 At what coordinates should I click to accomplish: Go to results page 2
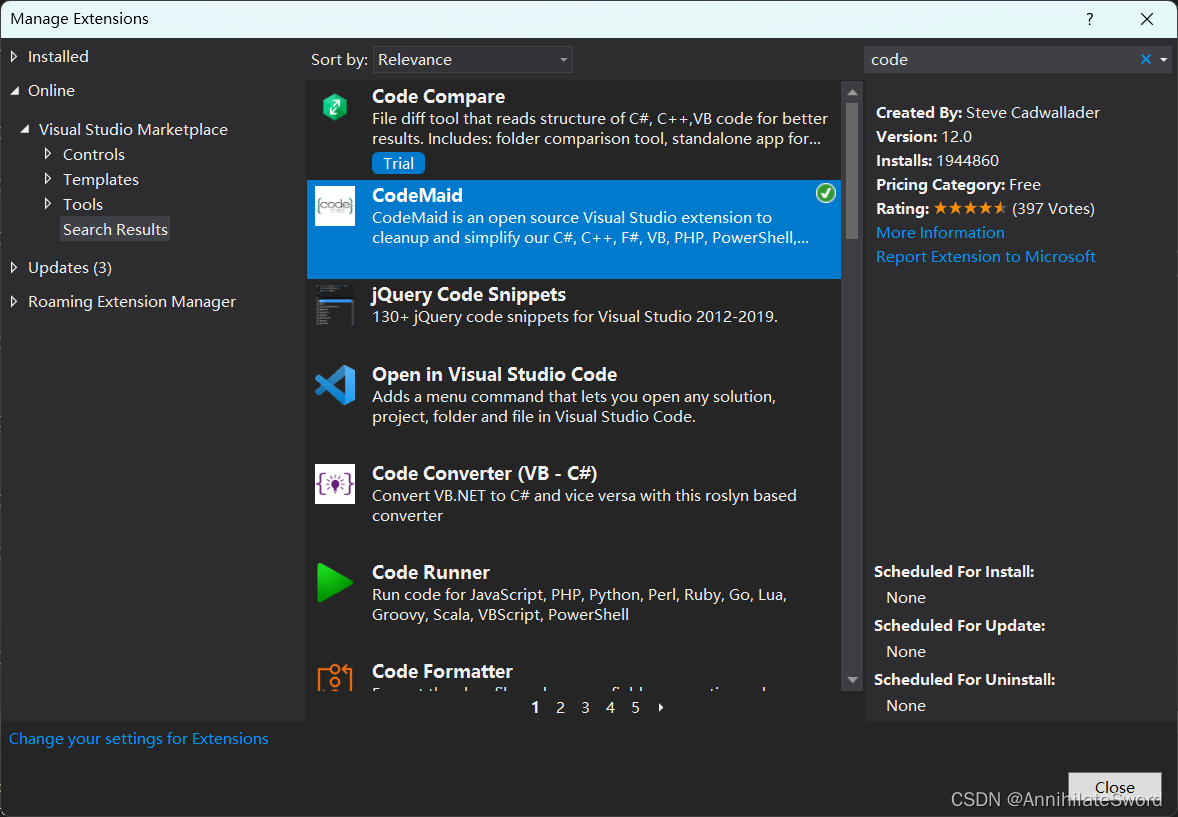pos(560,707)
